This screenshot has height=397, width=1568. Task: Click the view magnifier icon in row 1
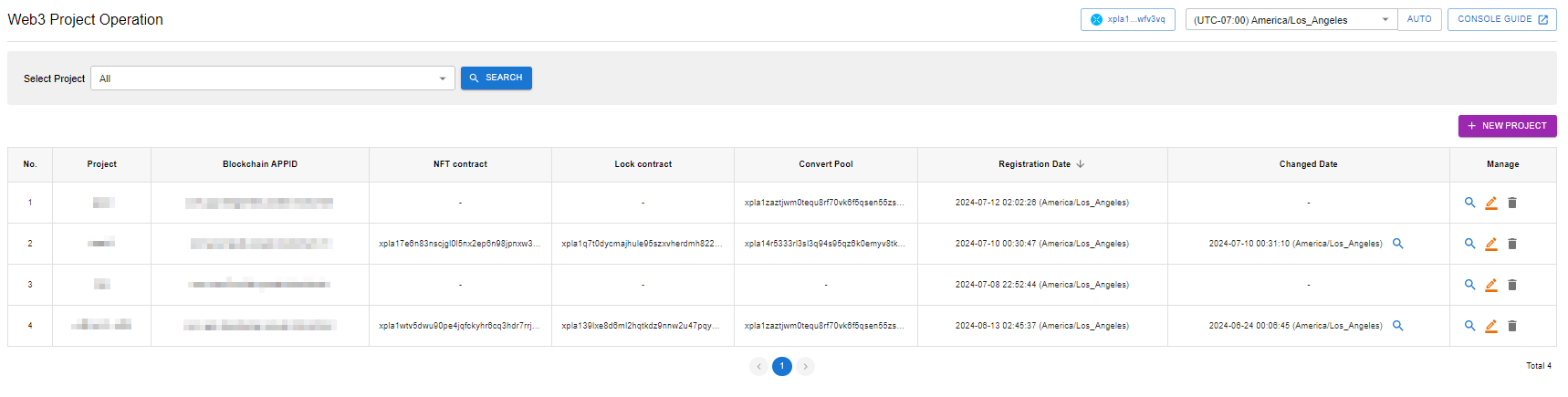(x=1469, y=203)
